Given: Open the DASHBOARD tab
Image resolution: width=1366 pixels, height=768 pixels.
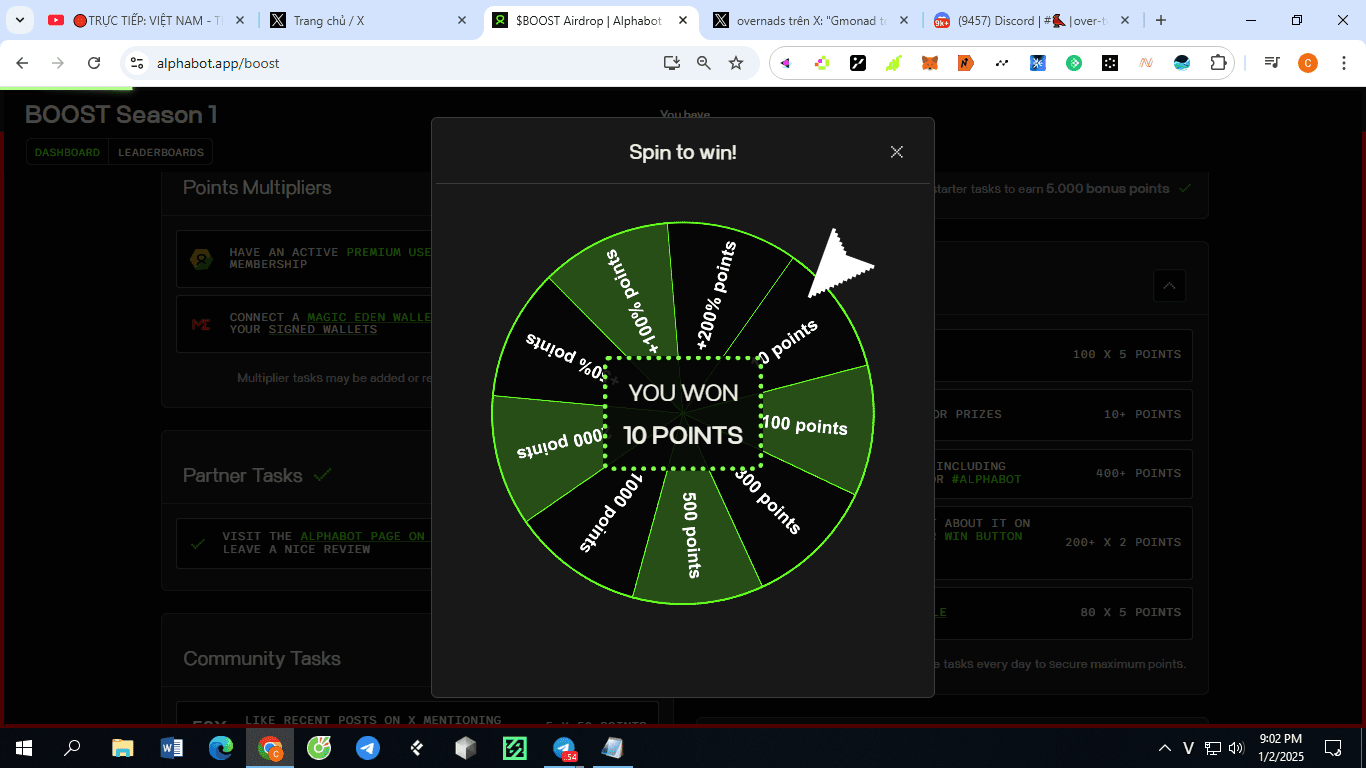Looking at the screenshot, I should [67, 153].
